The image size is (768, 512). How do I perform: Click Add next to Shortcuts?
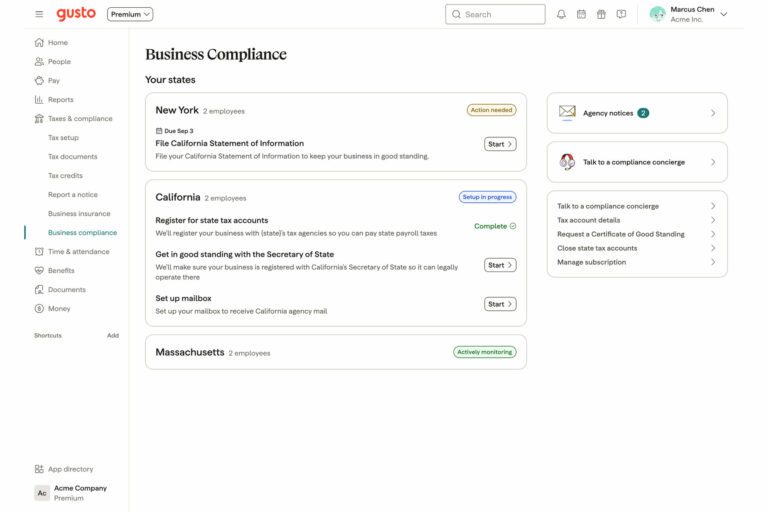113,336
